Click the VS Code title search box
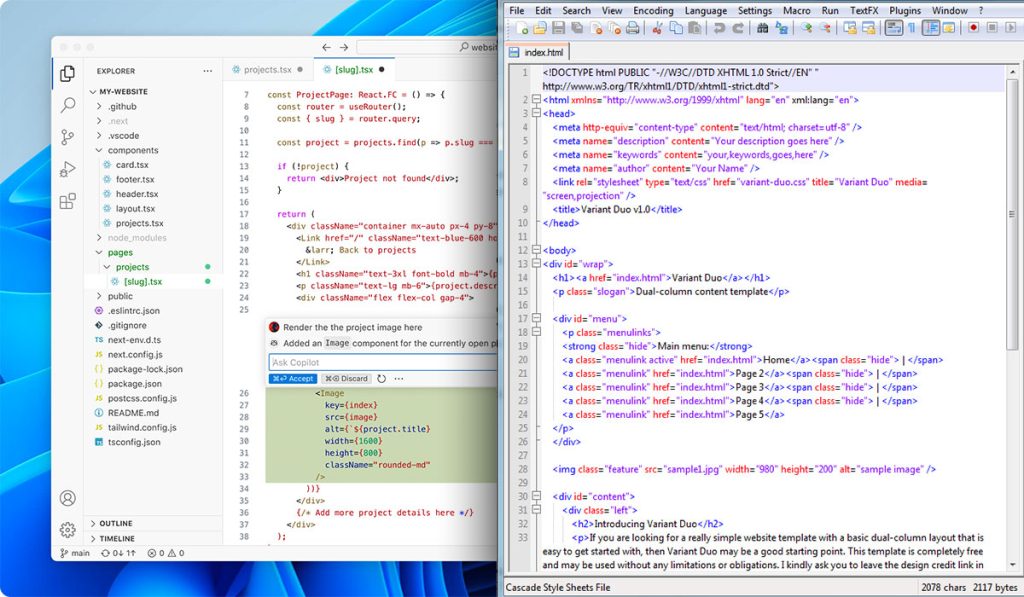This screenshot has width=1024, height=597. click(x=427, y=47)
